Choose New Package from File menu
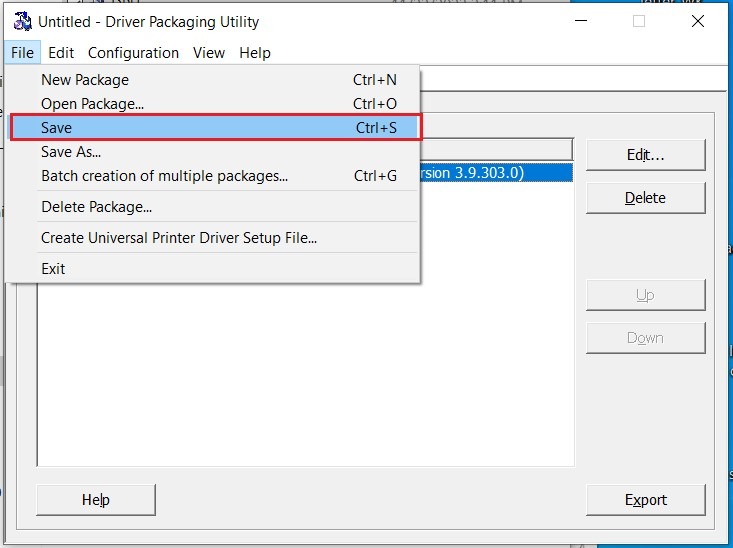The width and height of the screenshot is (733, 548). [85, 80]
